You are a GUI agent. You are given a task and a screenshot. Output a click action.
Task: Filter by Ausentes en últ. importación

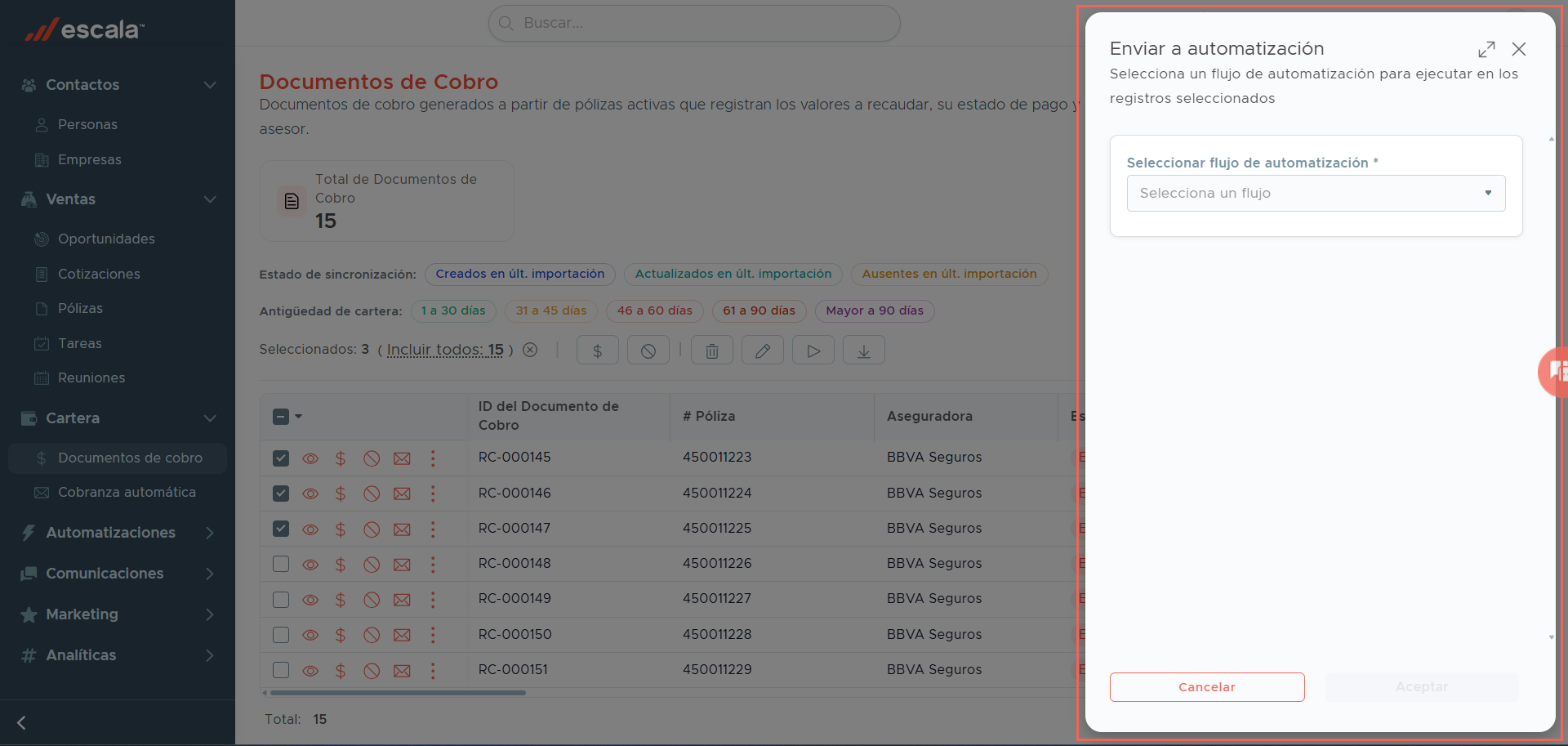click(x=950, y=274)
